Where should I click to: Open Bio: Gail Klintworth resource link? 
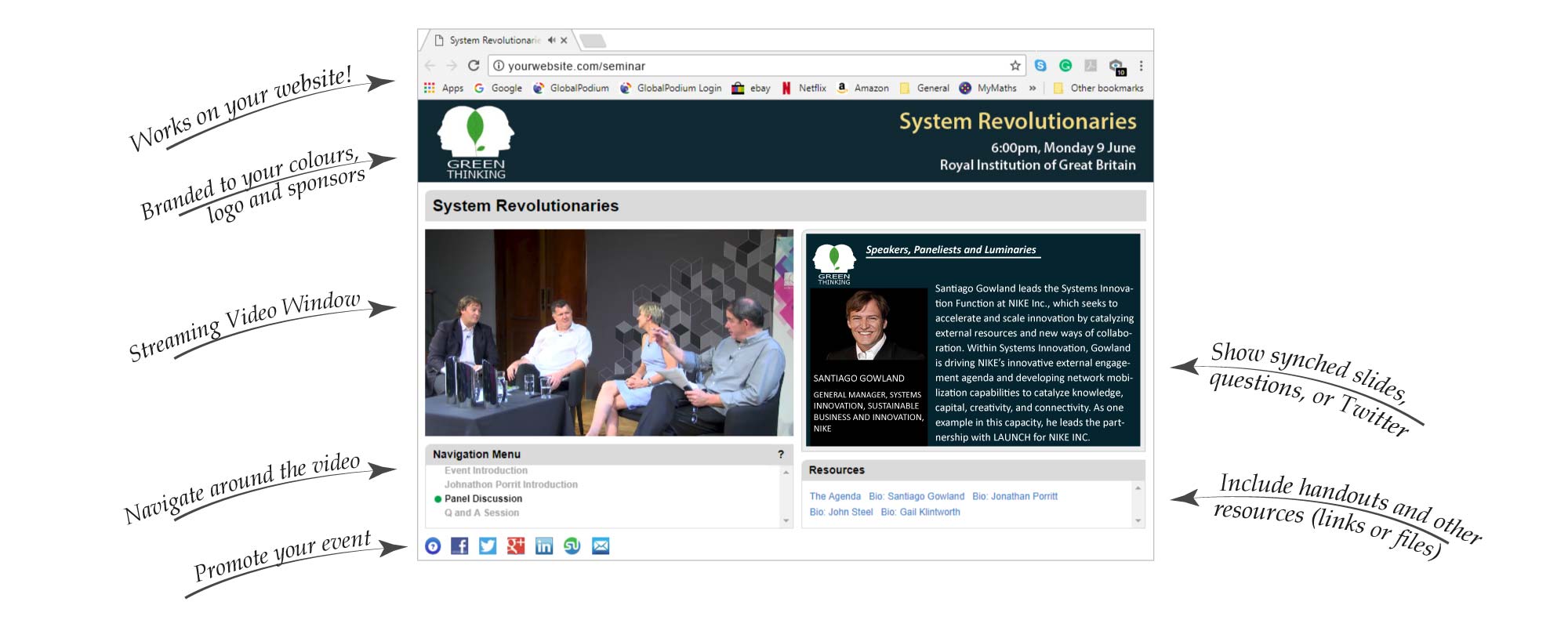coord(920,512)
